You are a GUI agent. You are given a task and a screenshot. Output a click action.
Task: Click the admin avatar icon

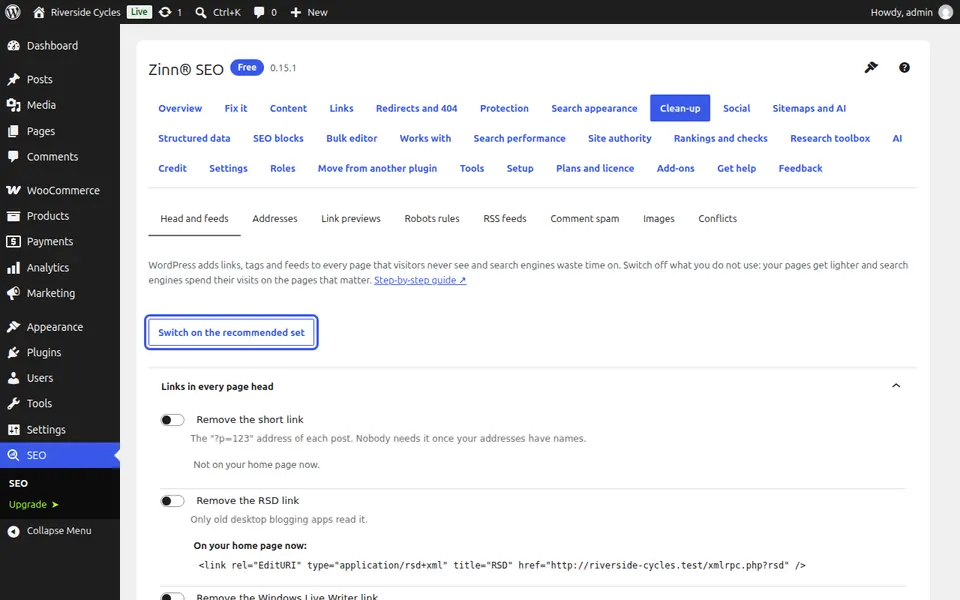[946, 12]
